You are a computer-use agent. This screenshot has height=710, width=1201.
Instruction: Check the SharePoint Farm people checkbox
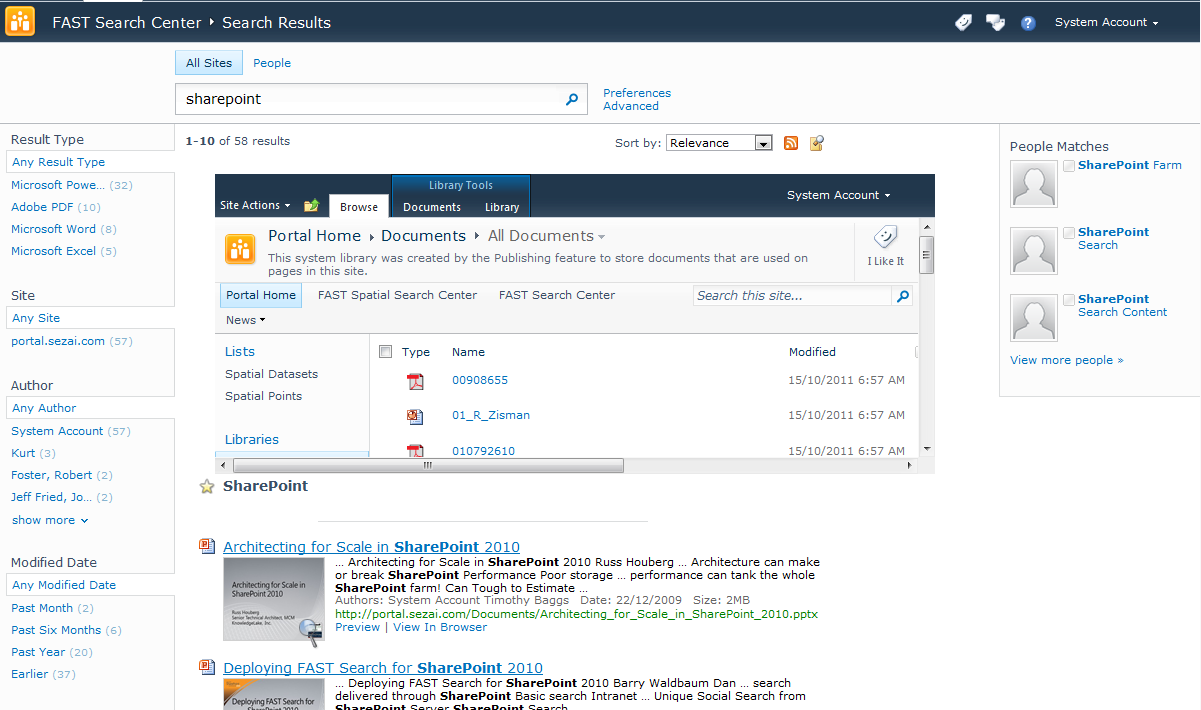click(1069, 166)
